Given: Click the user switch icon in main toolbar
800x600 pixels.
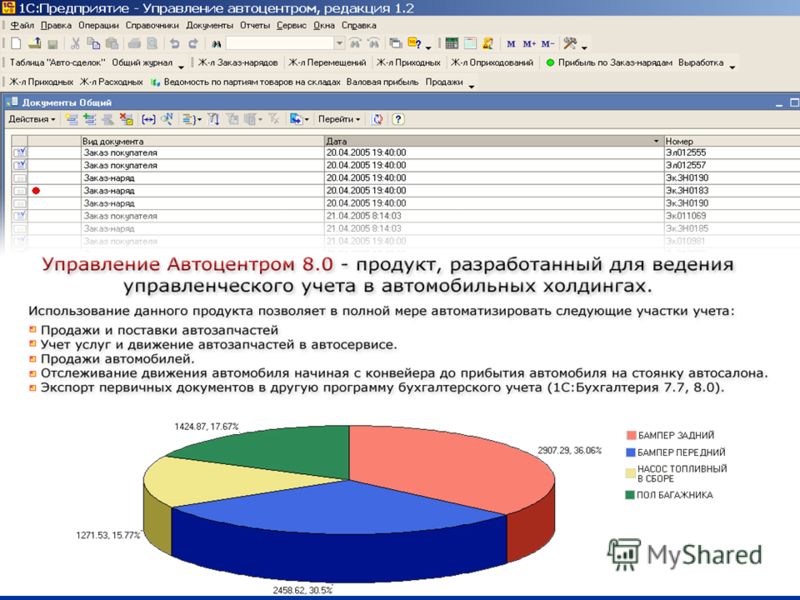Looking at the screenshot, I should [x=488, y=43].
